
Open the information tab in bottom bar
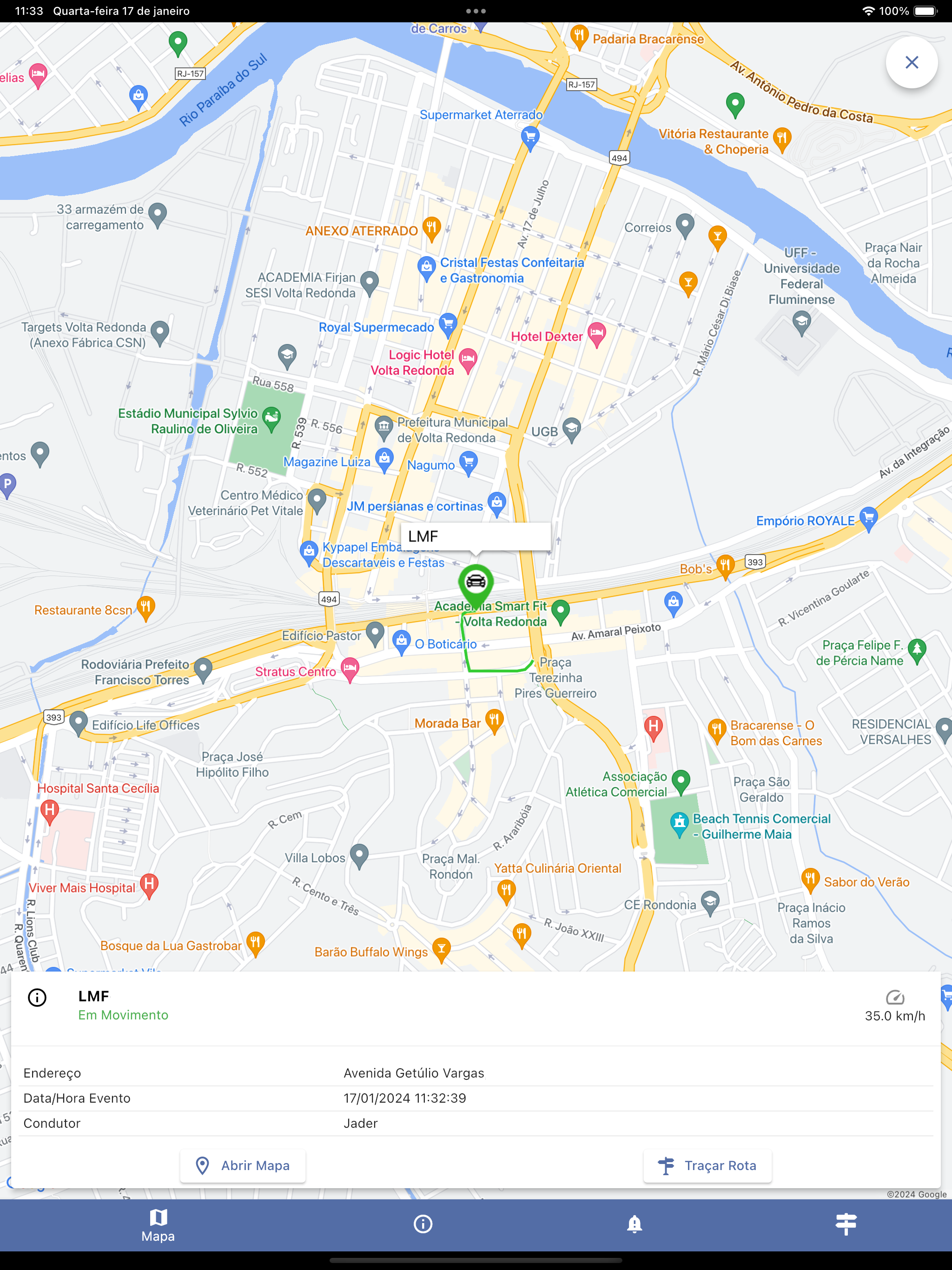tap(423, 1224)
